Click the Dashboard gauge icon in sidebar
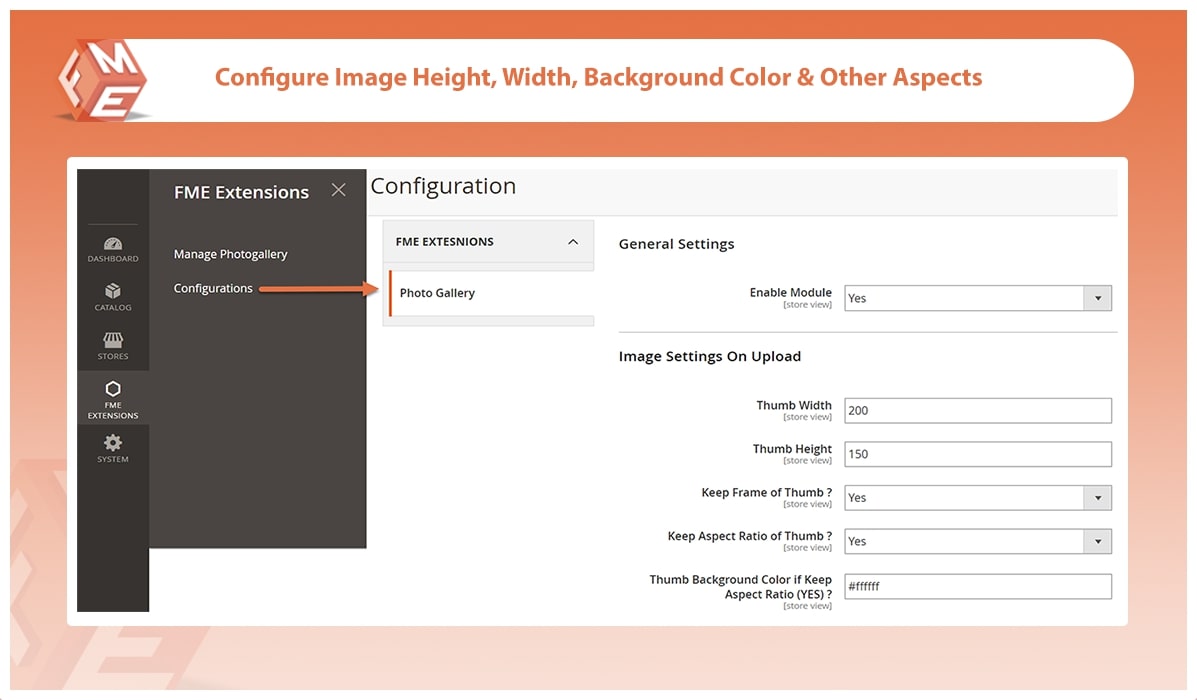This screenshot has width=1197, height=700. point(113,244)
